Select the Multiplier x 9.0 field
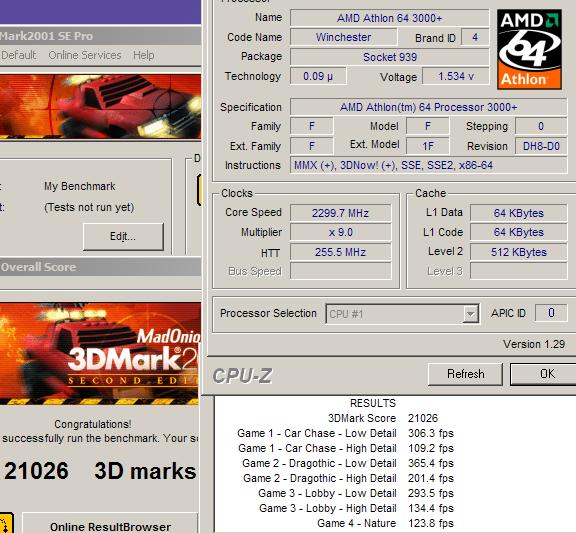 [340, 232]
